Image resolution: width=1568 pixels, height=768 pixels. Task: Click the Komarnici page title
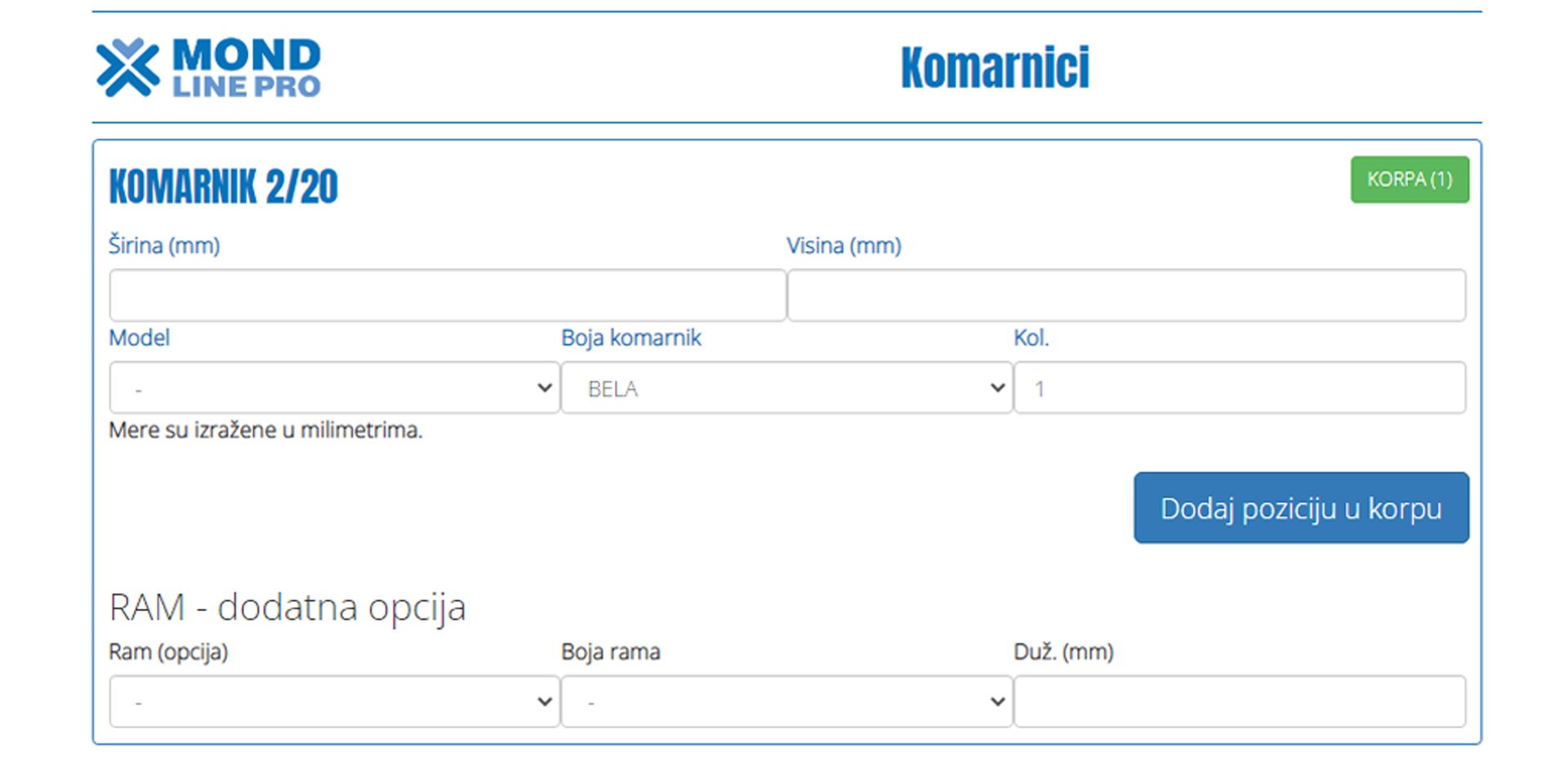tap(995, 67)
